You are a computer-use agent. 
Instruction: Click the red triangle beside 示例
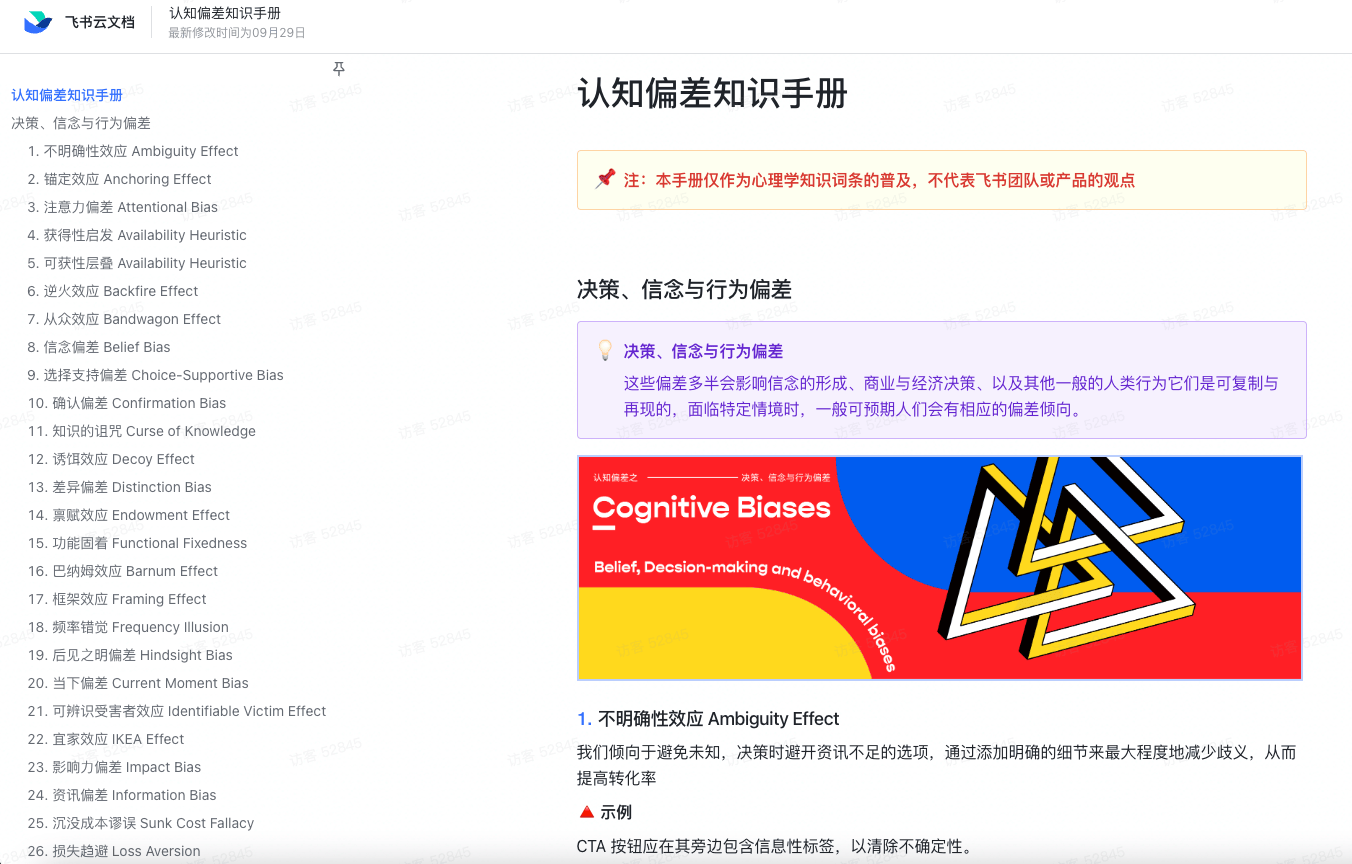click(587, 812)
